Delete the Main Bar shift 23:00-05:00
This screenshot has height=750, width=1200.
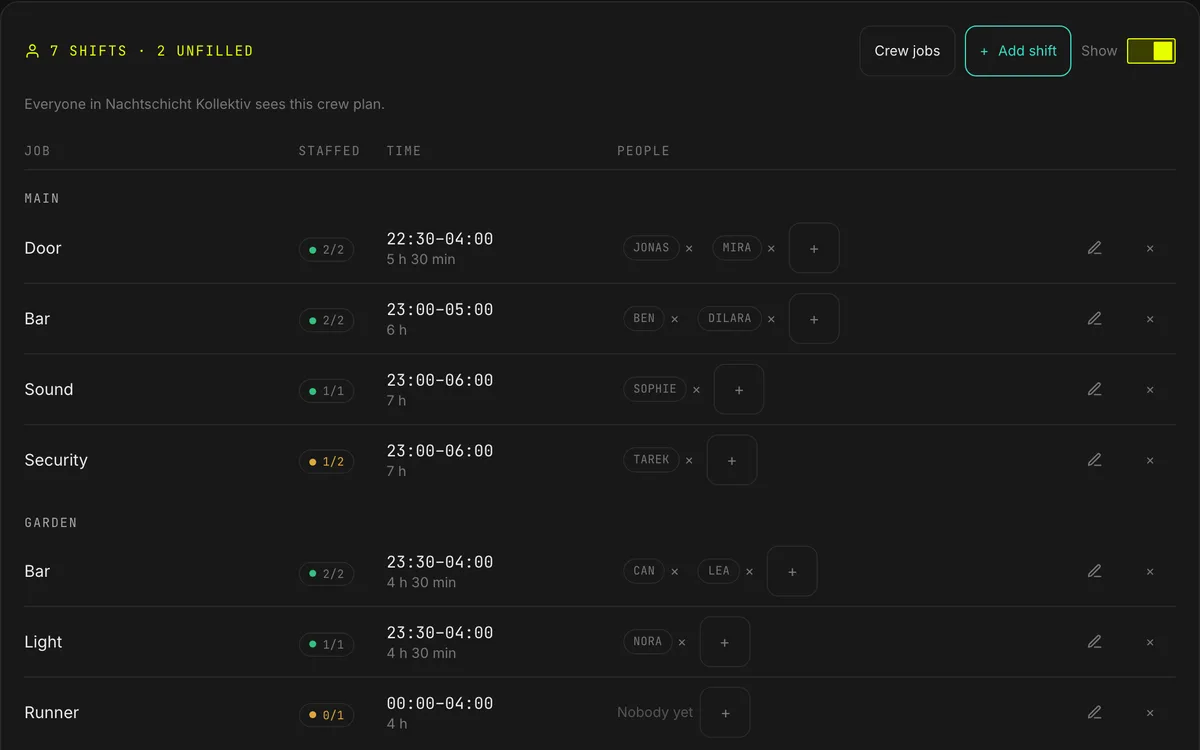(x=1150, y=319)
